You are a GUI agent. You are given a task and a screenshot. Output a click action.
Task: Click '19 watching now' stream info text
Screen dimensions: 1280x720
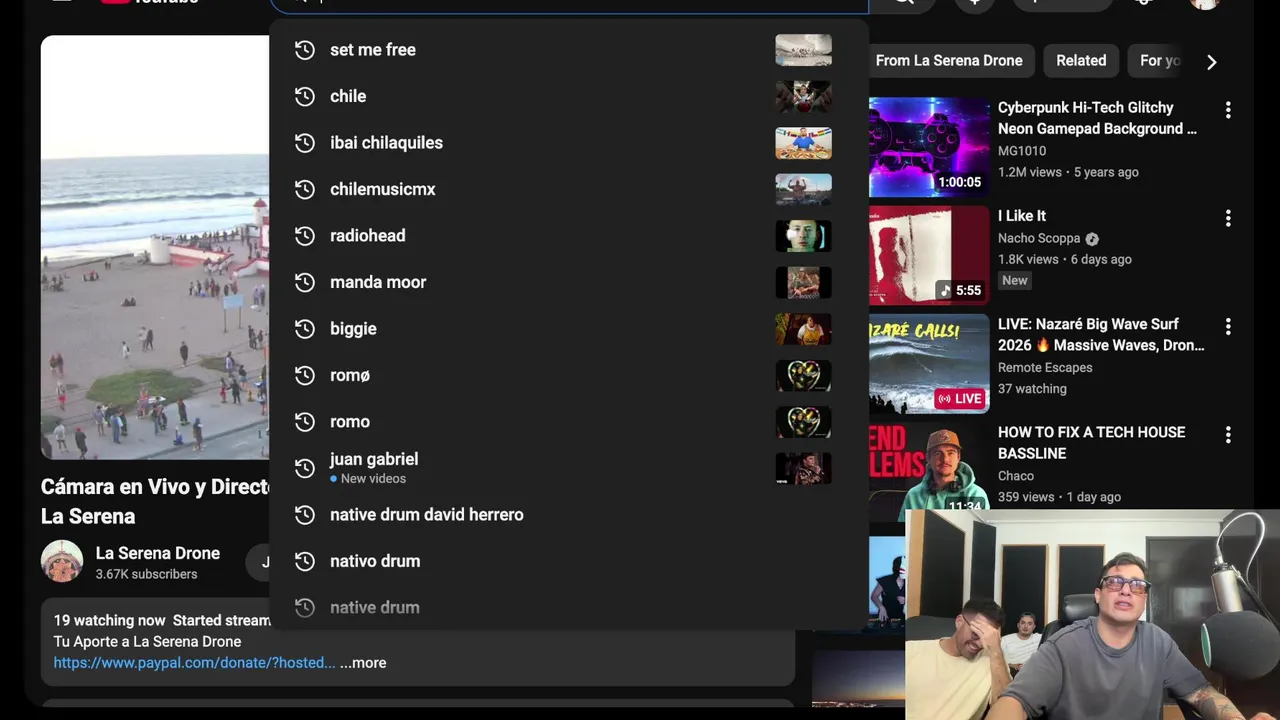point(110,621)
